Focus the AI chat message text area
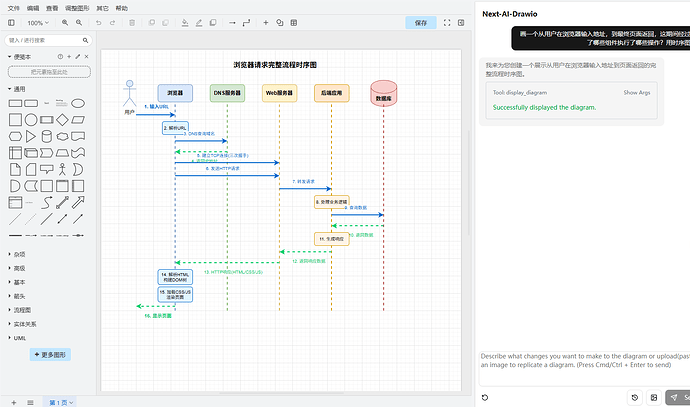This screenshot has height=407, width=690. click(x=584, y=369)
